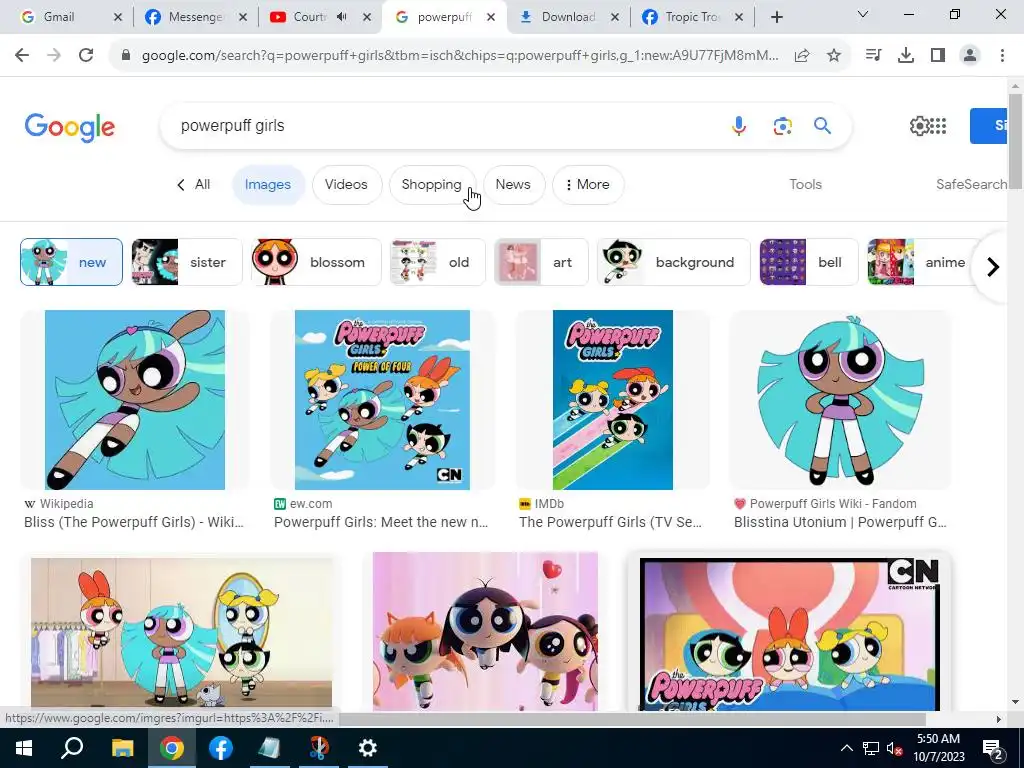Select the 'anime' suggestion chip

[922, 262]
